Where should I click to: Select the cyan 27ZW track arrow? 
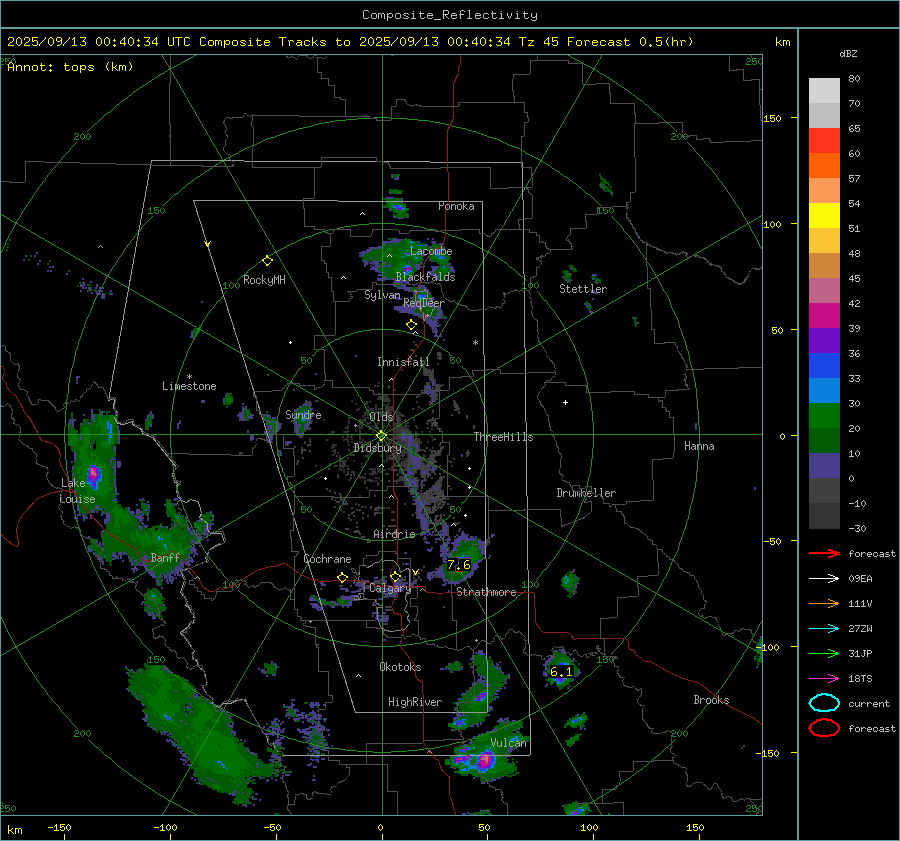824,629
